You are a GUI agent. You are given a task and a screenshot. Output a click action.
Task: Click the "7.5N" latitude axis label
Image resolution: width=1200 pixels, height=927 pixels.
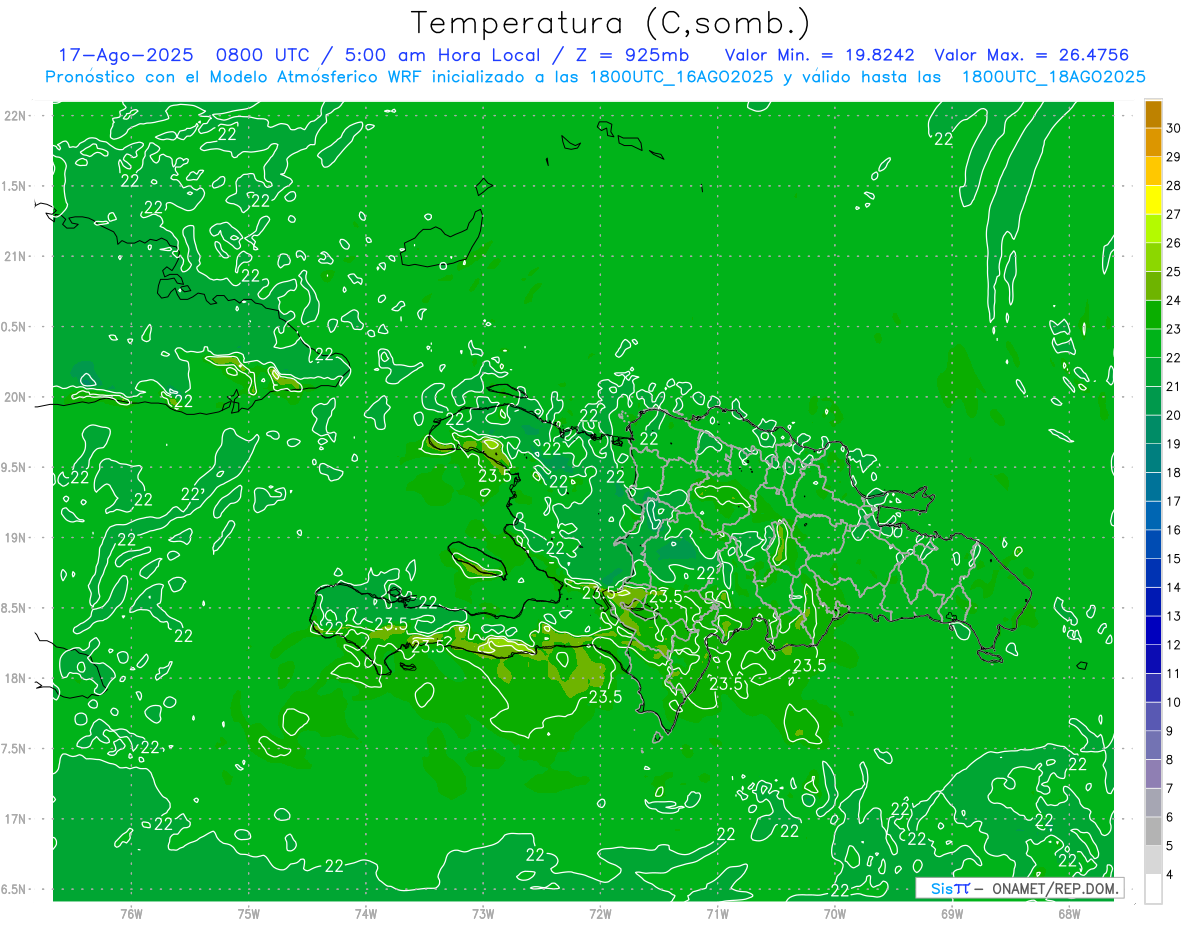13,749
